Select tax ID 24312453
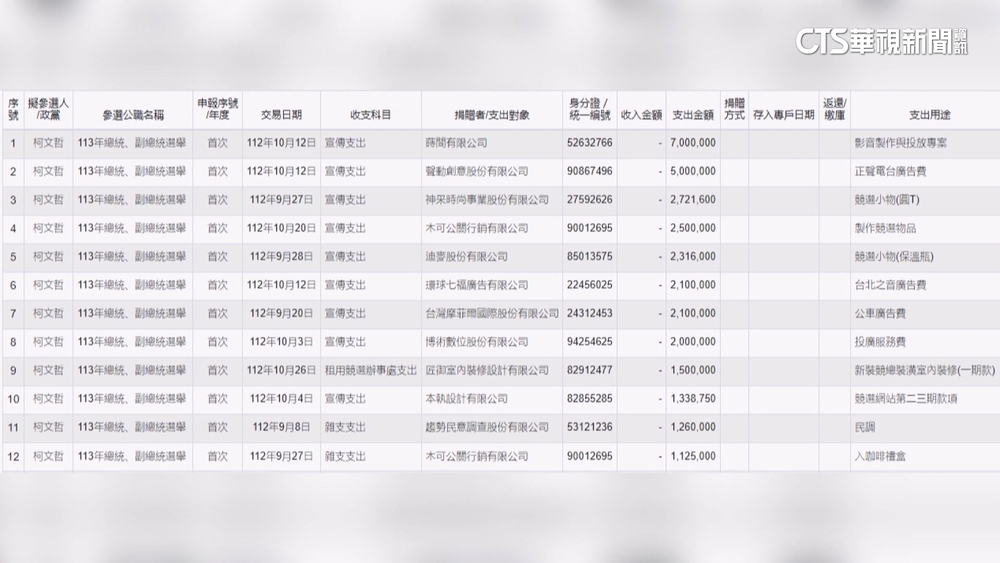The image size is (1000, 563). (589, 314)
